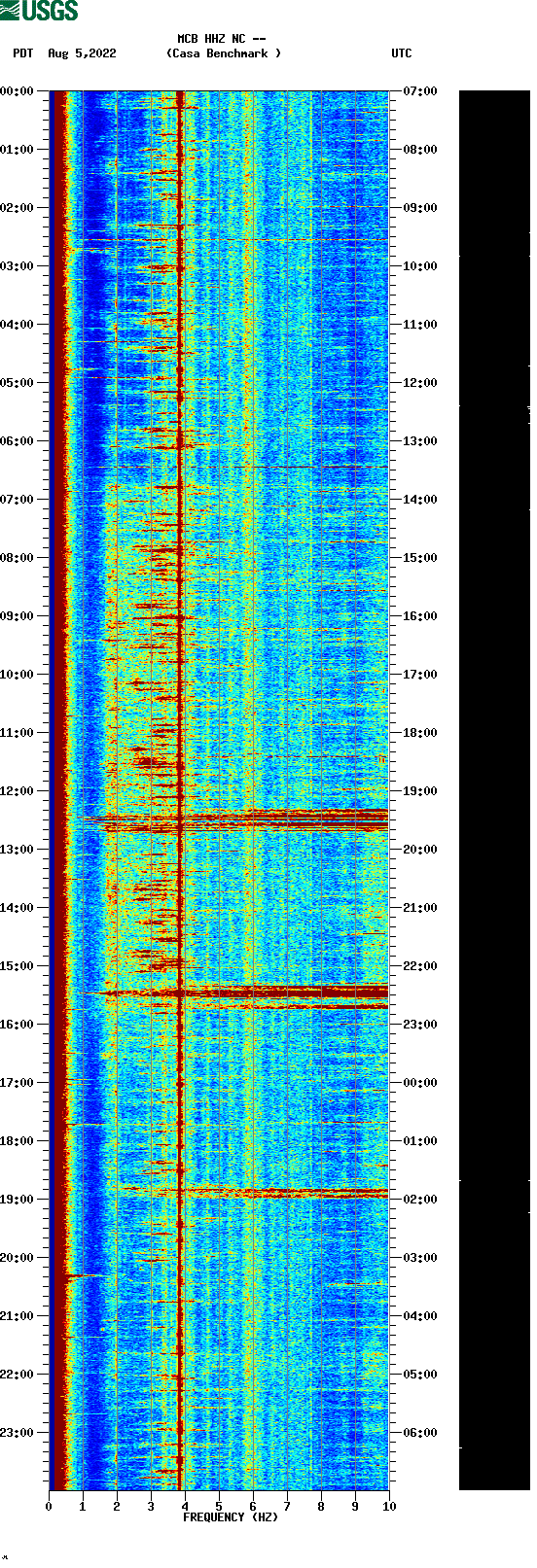Click the 12:00 PDT time tick label
This screenshot has width=537, height=1568.
(x=18, y=791)
